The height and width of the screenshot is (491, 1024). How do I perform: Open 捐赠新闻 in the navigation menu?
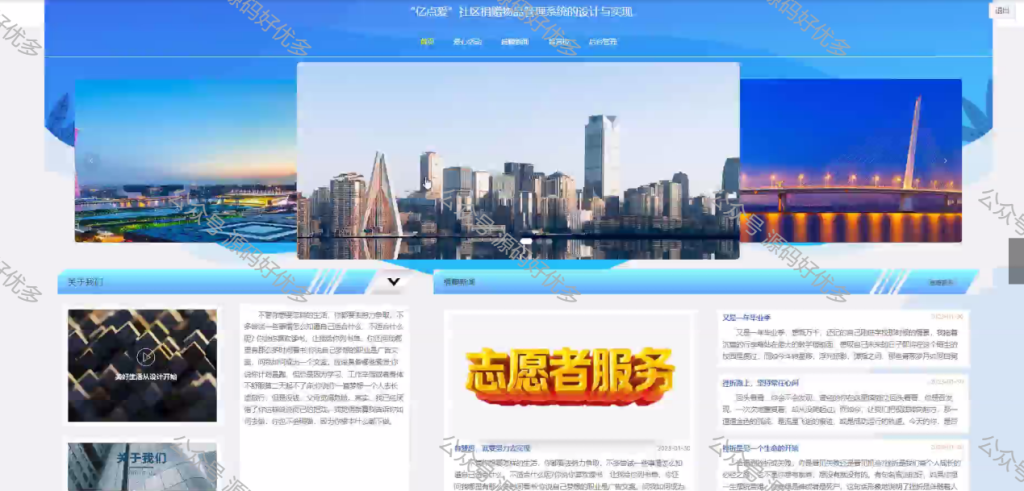click(515, 42)
